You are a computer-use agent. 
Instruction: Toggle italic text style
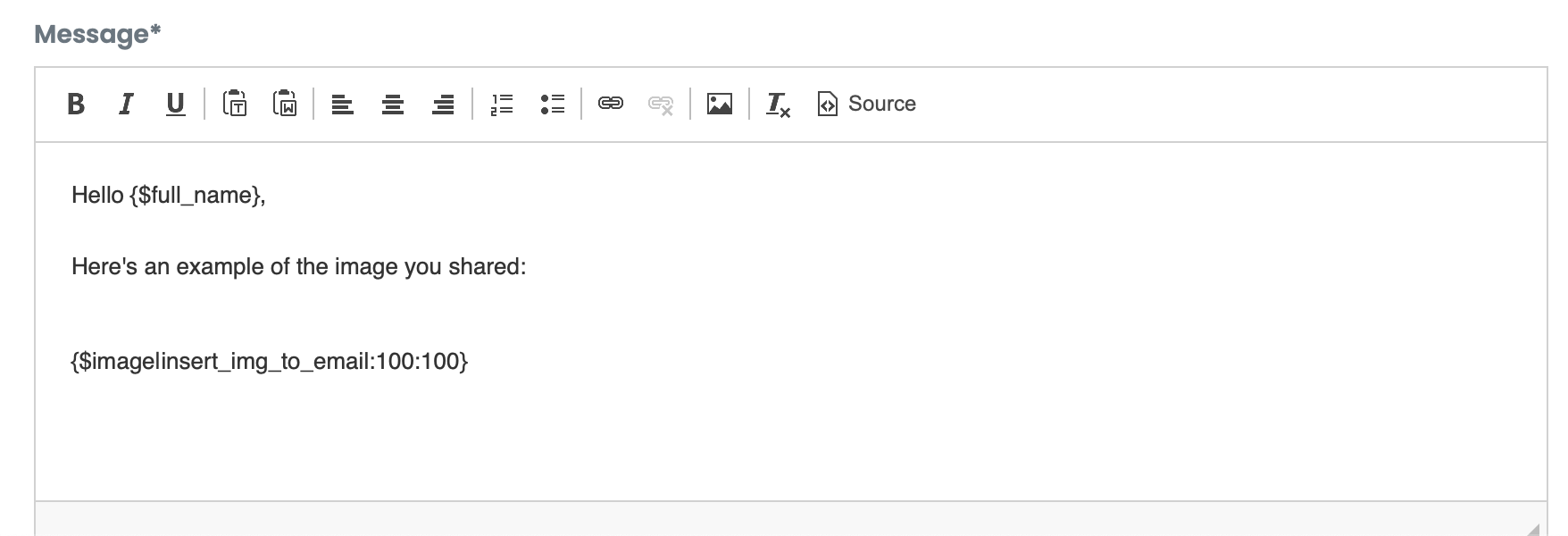click(126, 105)
